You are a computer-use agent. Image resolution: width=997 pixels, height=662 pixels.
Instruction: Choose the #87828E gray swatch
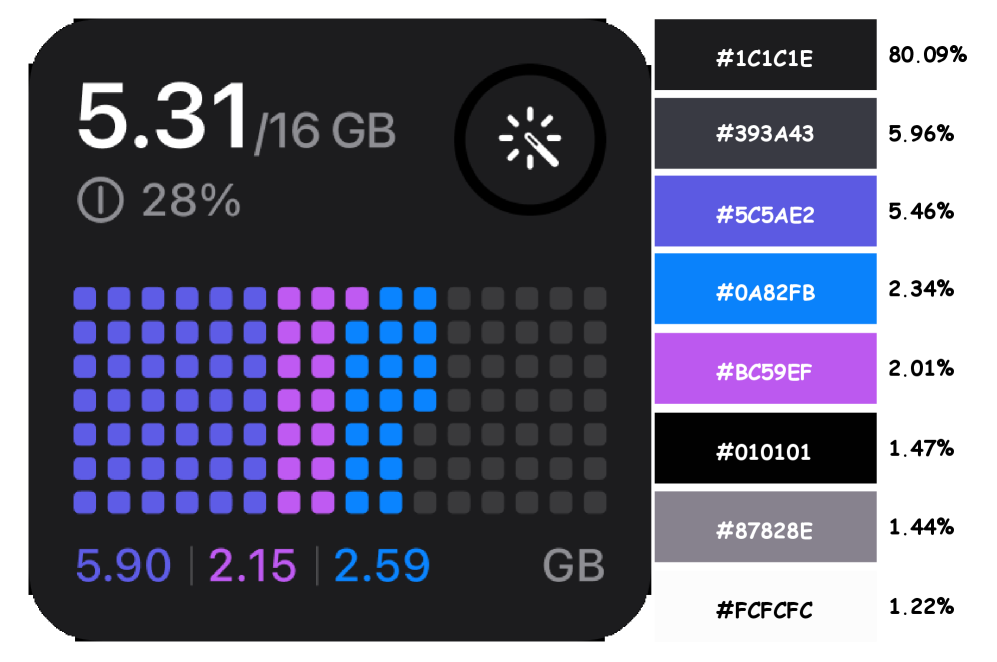click(x=765, y=527)
